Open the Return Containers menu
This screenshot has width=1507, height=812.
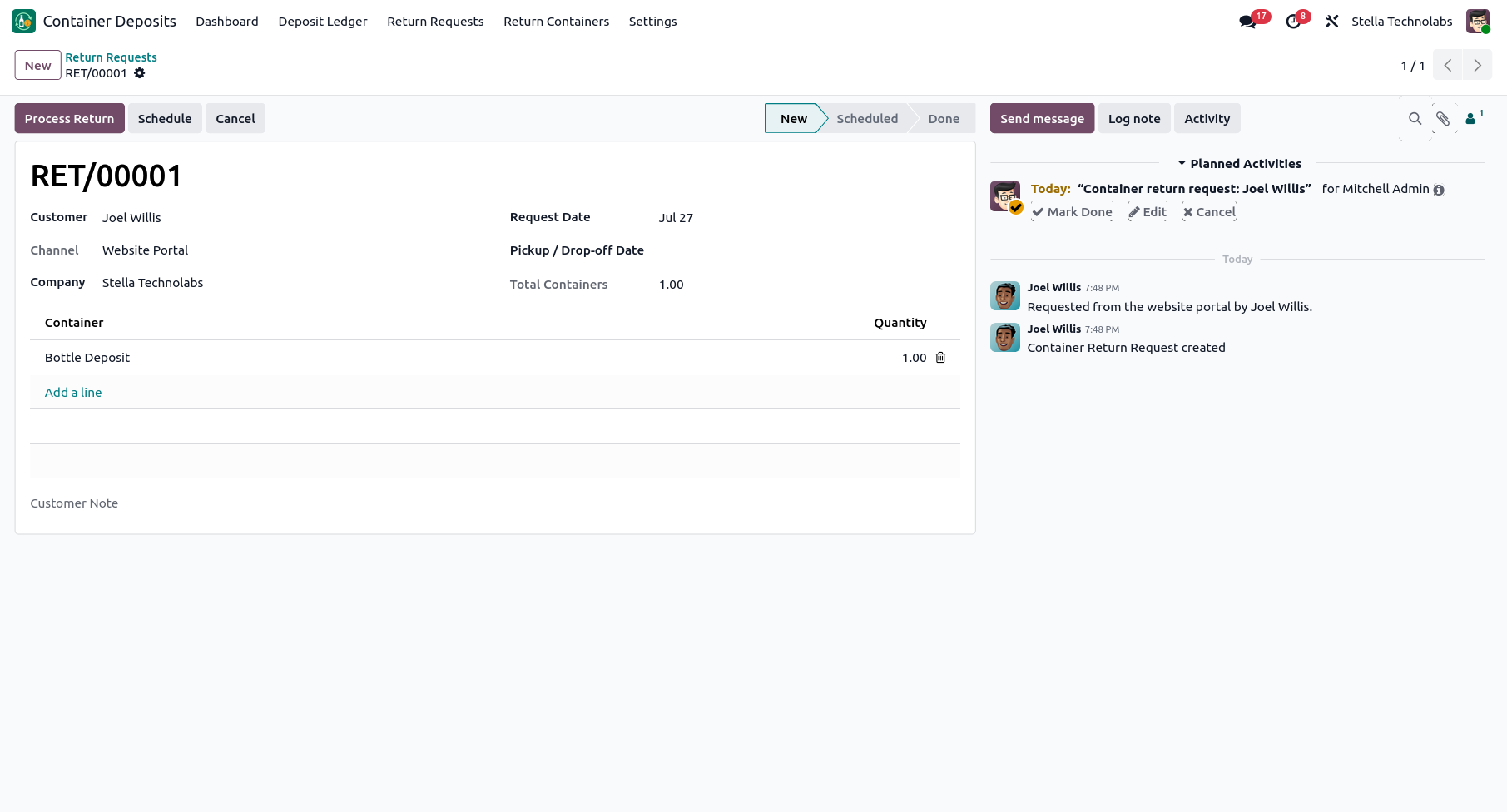tap(556, 22)
